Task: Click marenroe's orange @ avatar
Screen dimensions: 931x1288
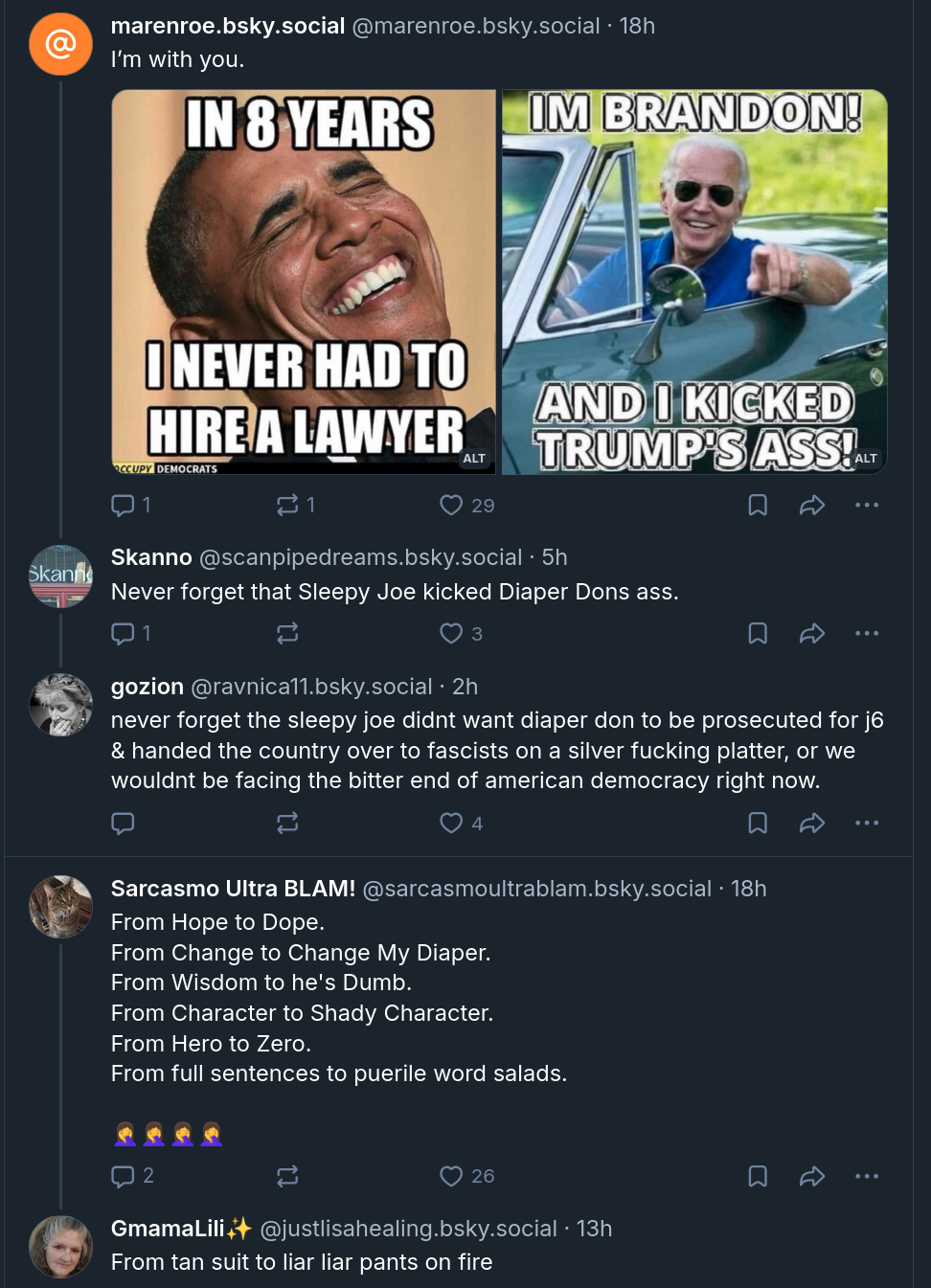Action: click(61, 44)
